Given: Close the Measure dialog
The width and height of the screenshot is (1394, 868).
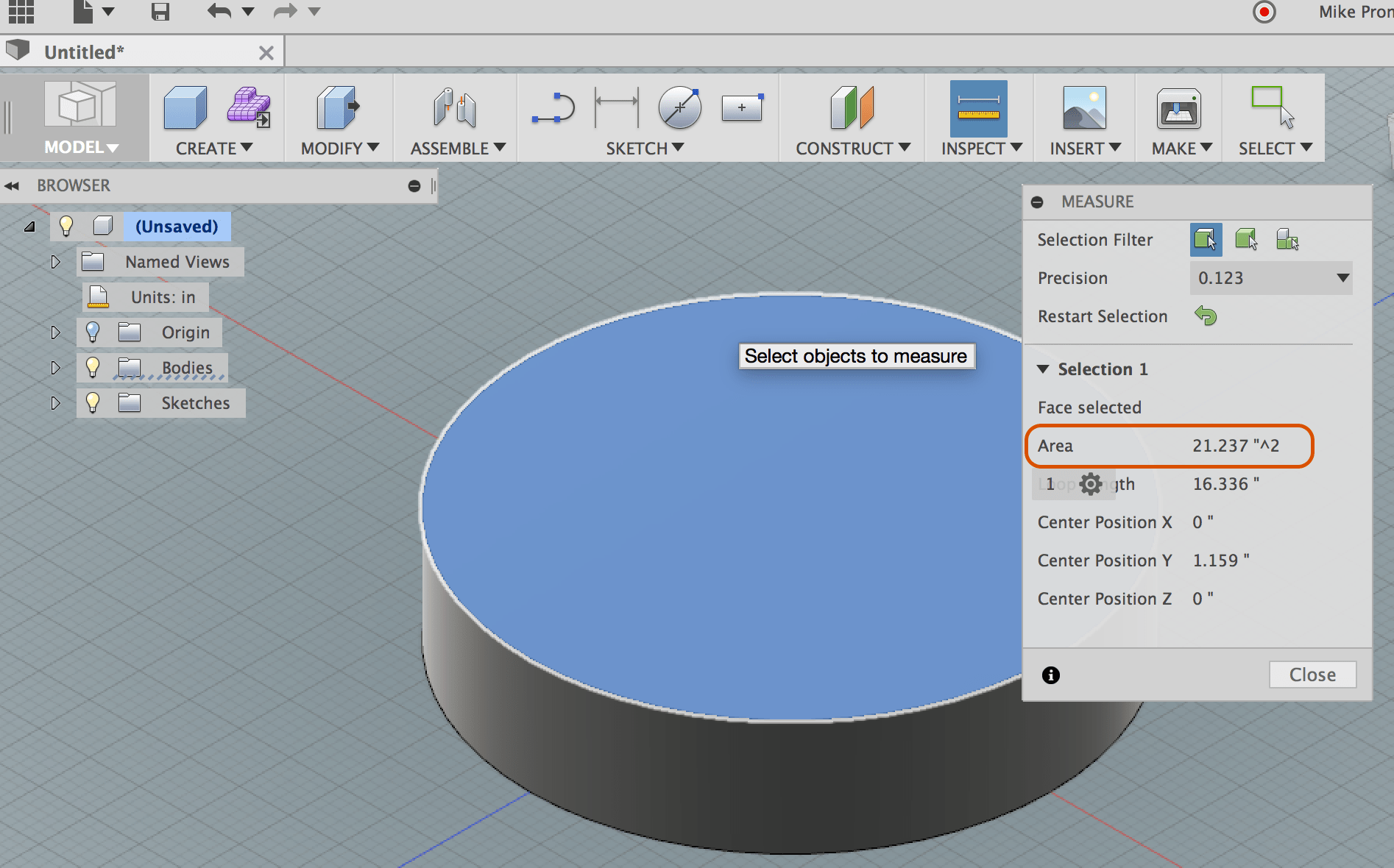Looking at the screenshot, I should pyautogui.click(x=1312, y=675).
